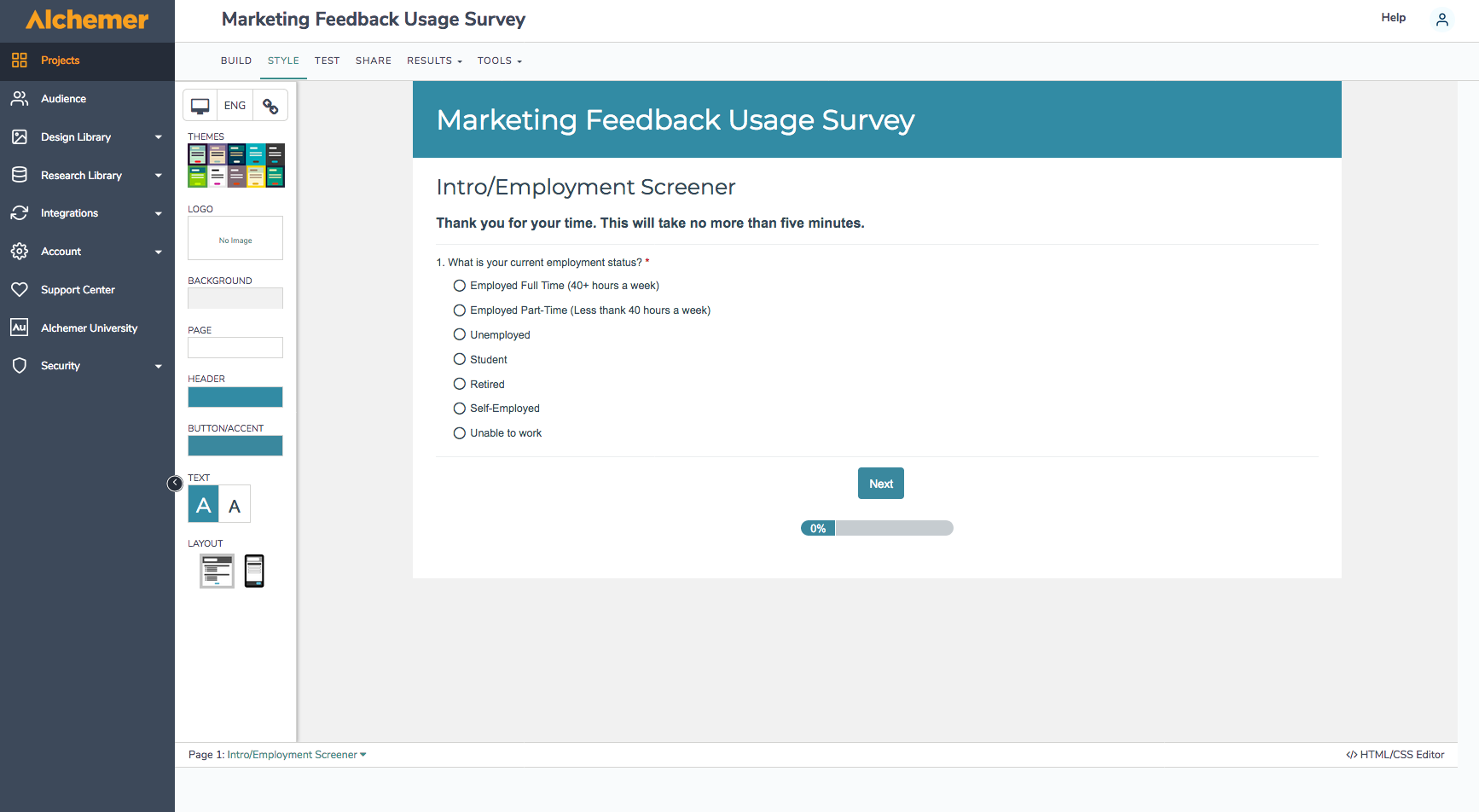Screen dimensions: 1479x812
Task: Select the desktop layout page icon
Action: coord(217,571)
